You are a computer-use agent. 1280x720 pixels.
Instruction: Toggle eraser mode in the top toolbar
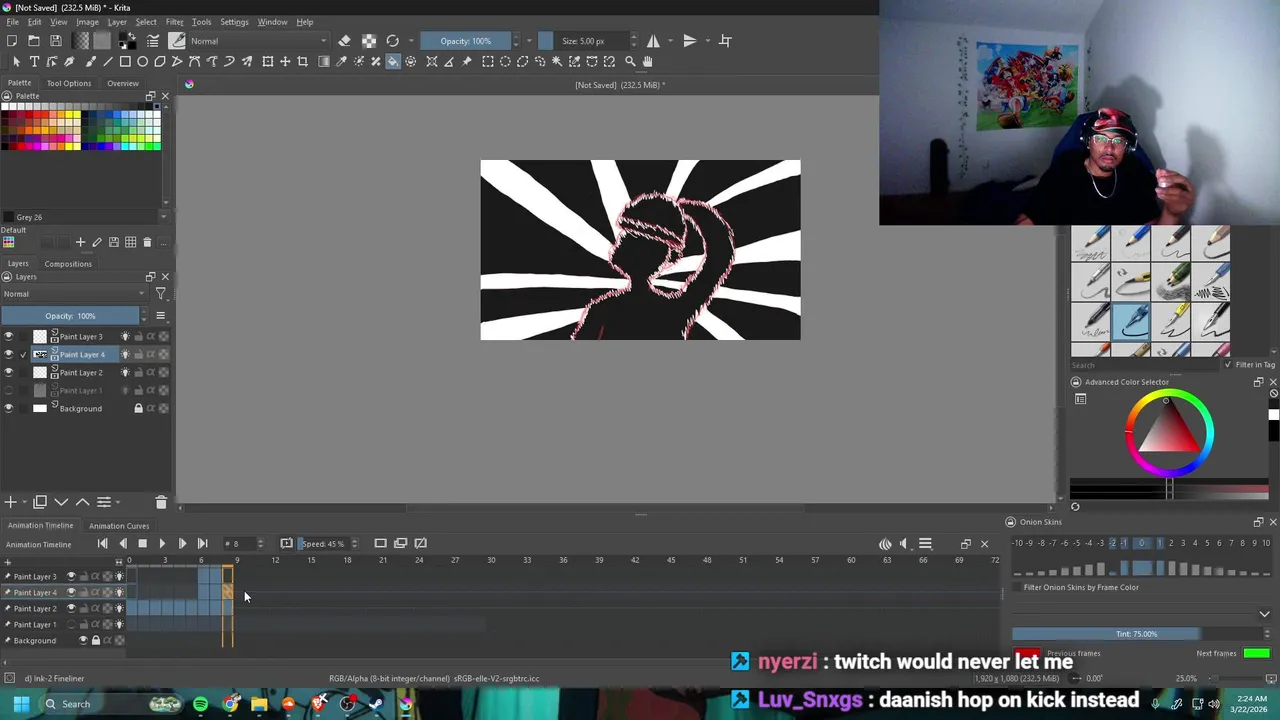point(344,41)
